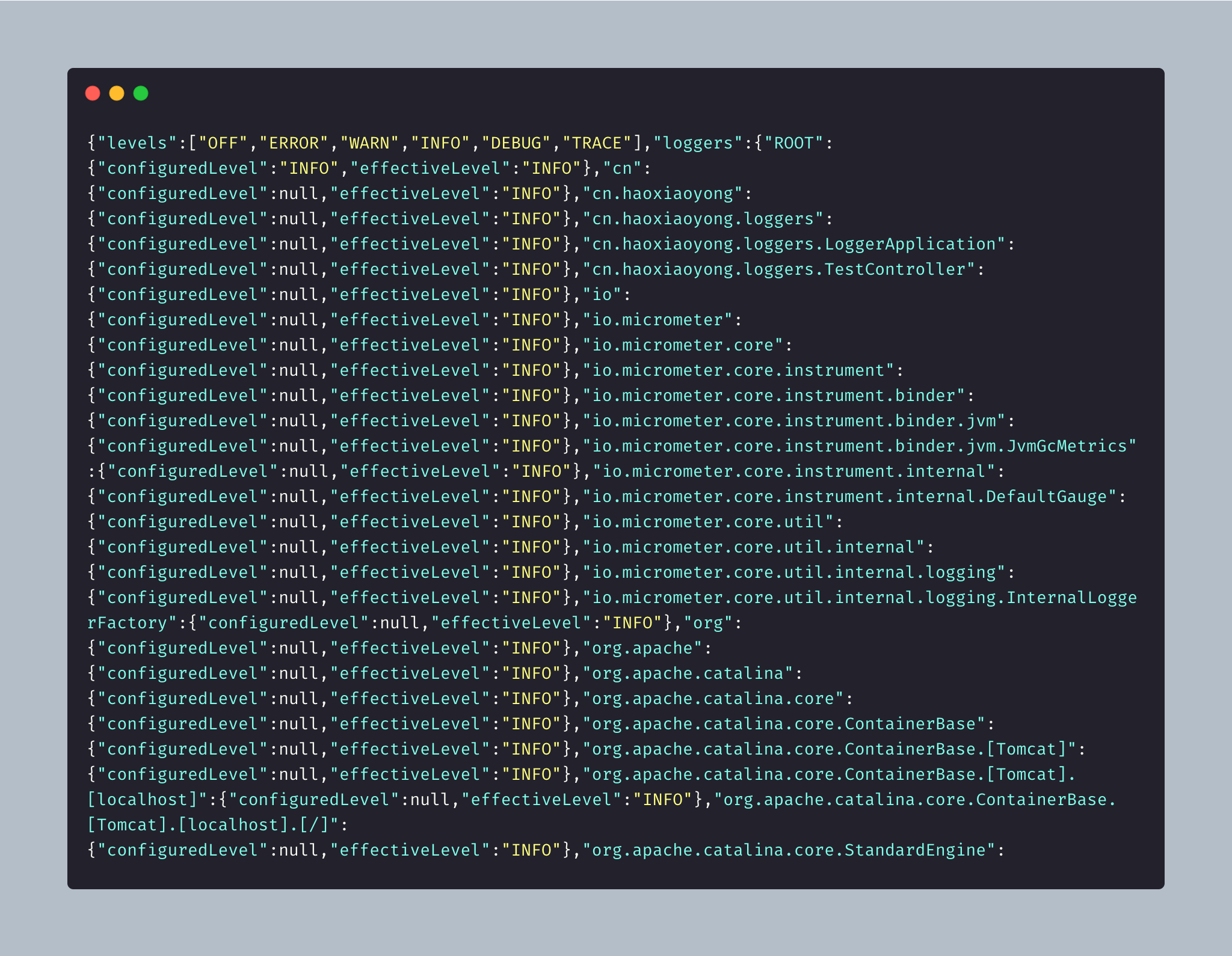Viewport: 1232px width, 956px height.
Task: Click the "cn" logger name
Action: tap(623, 168)
